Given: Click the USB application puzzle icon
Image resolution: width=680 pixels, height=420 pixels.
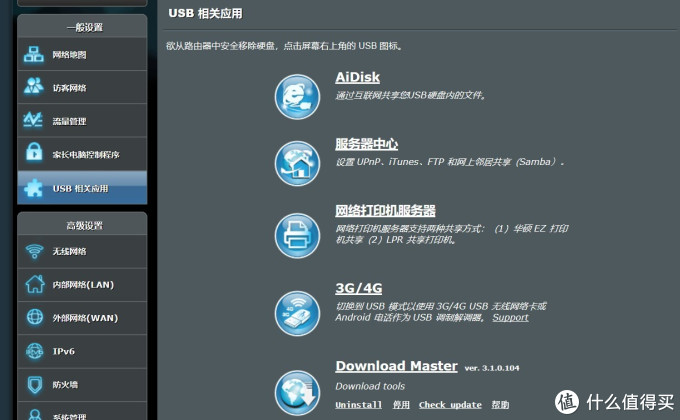Looking at the screenshot, I should 34,188.
